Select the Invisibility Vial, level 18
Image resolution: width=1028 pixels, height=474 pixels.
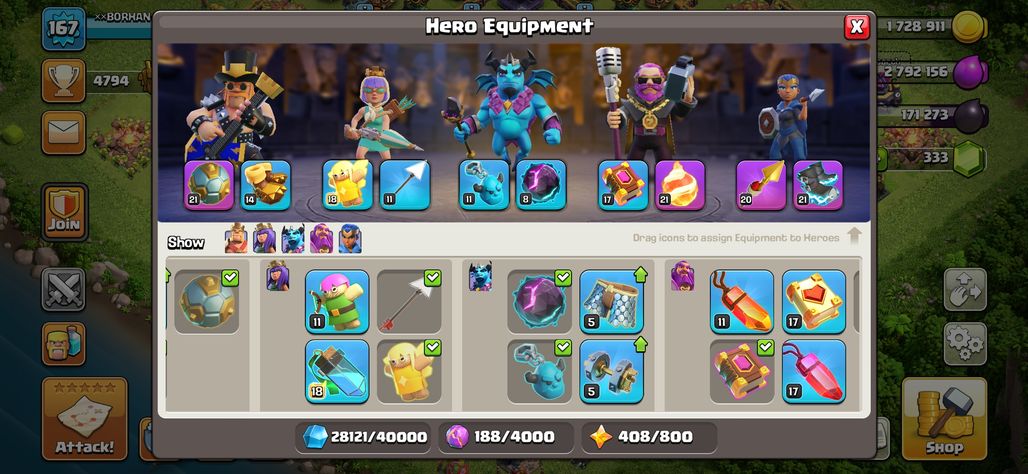337,371
